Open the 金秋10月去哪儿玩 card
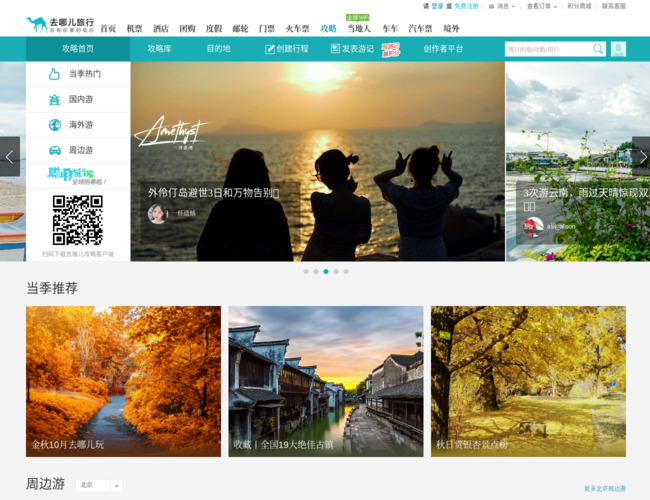The height and width of the screenshot is (500, 650). 124,381
